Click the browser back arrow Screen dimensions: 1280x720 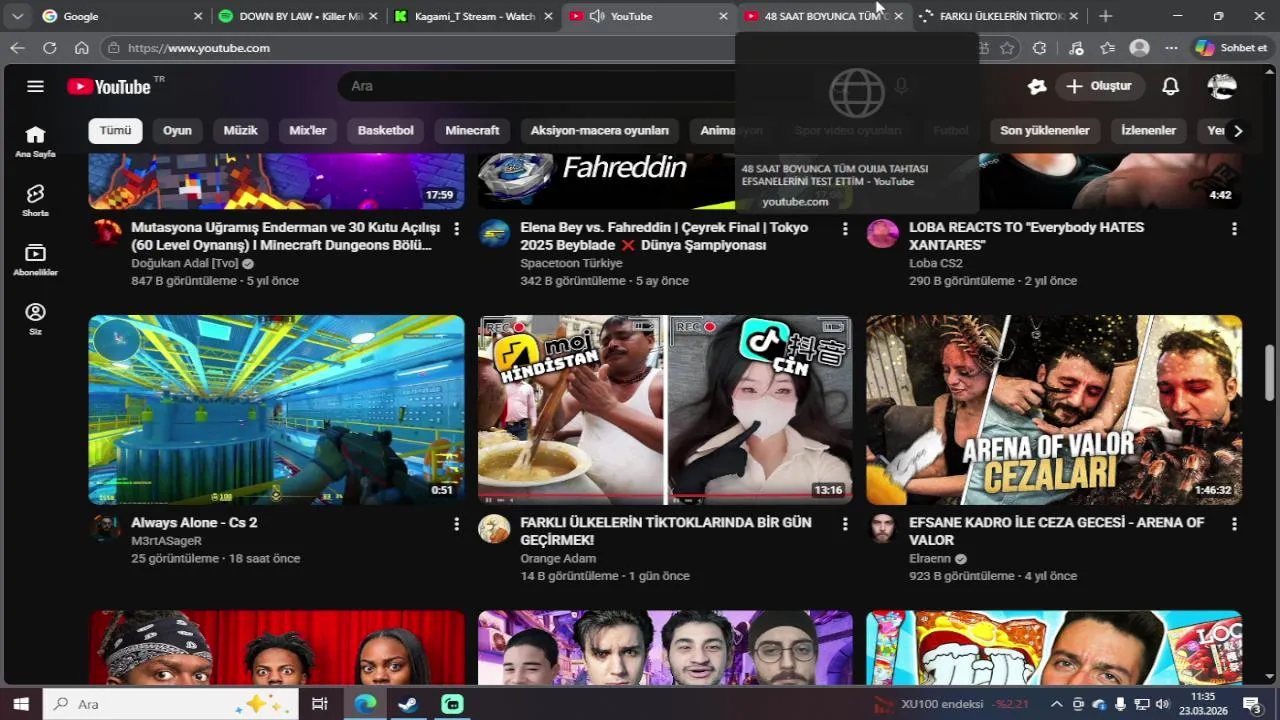pyautogui.click(x=18, y=48)
